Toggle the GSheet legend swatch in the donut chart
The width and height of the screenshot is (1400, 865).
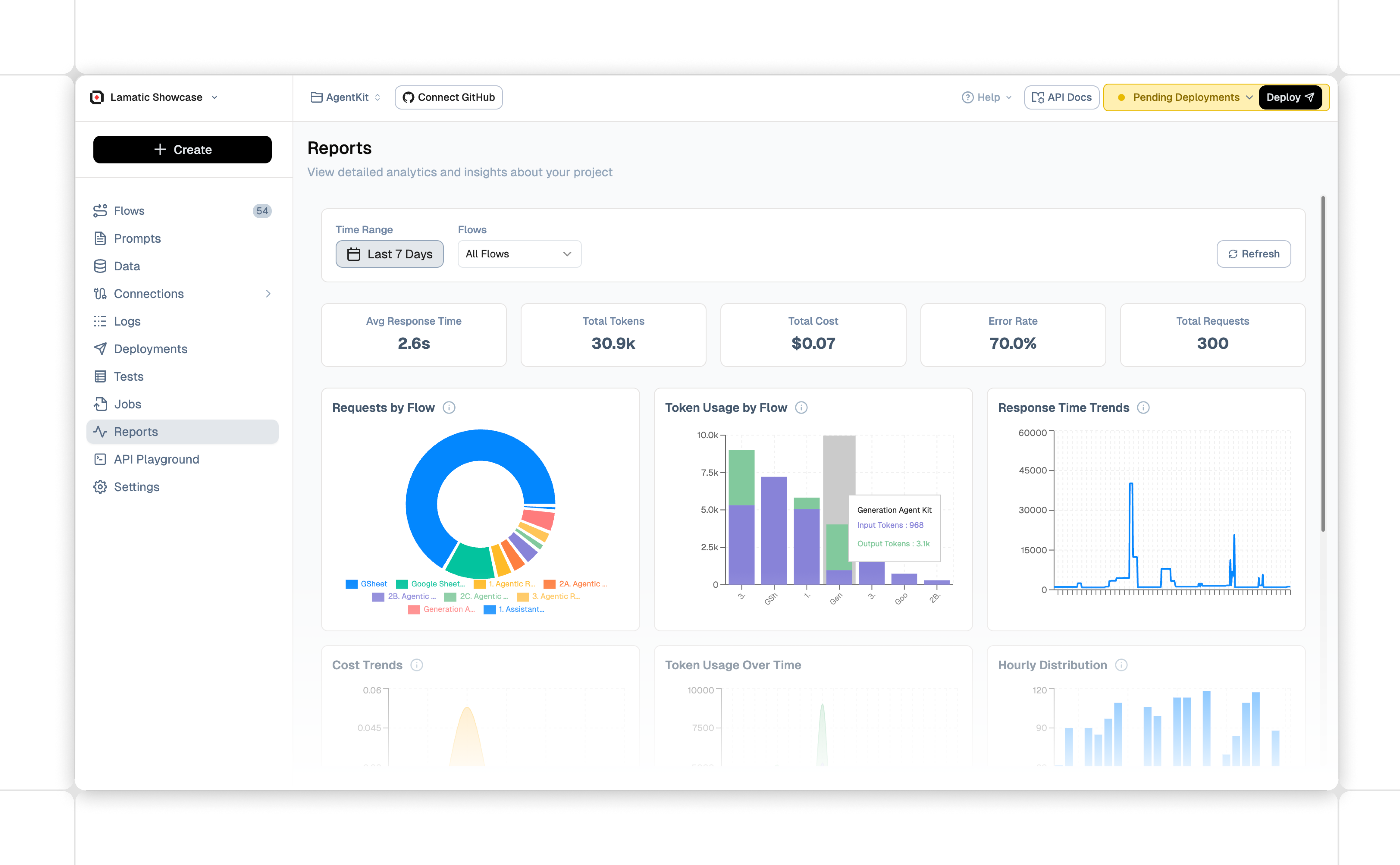[351, 584]
